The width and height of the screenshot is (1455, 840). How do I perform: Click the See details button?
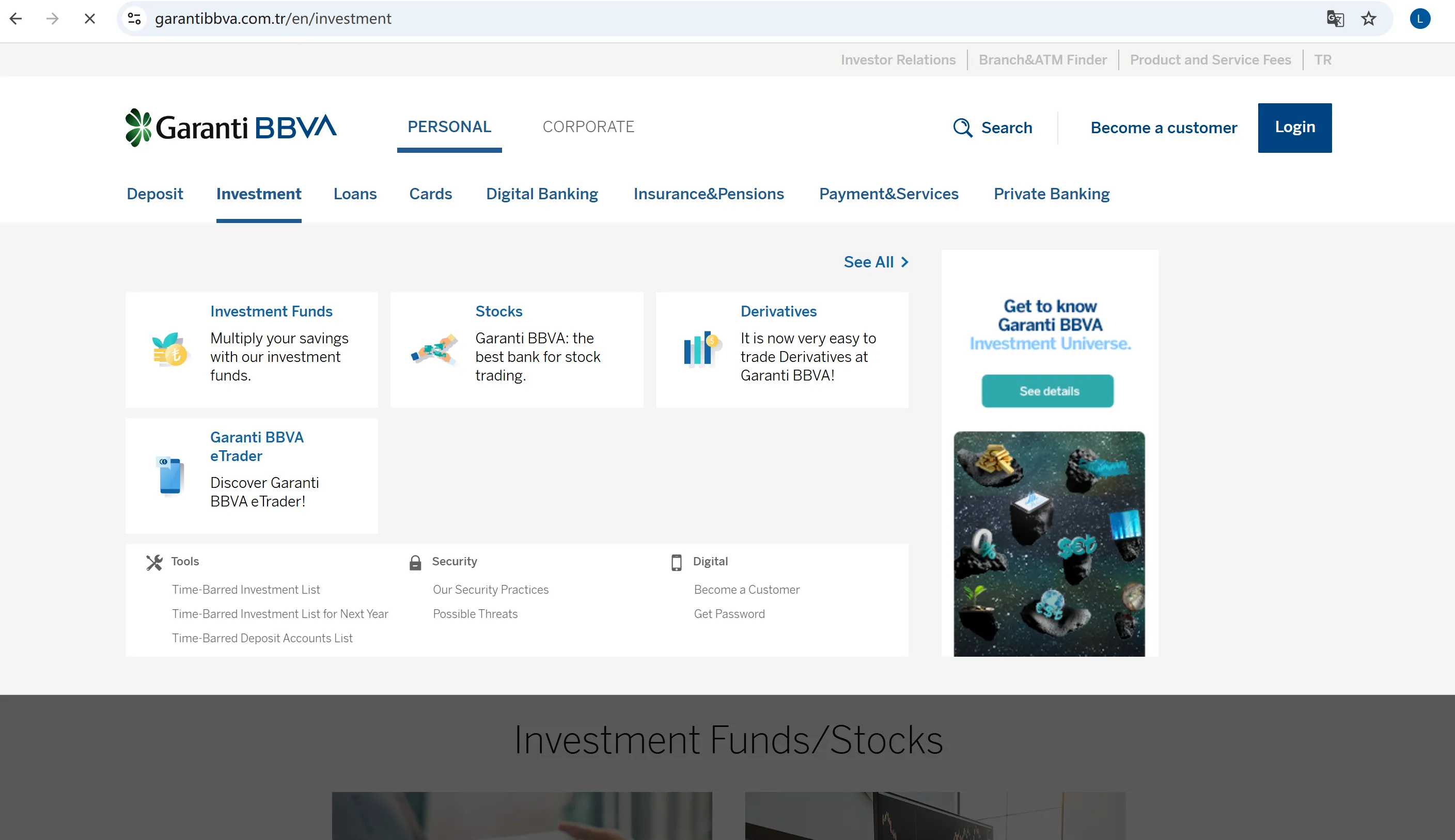click(1047, 391)
